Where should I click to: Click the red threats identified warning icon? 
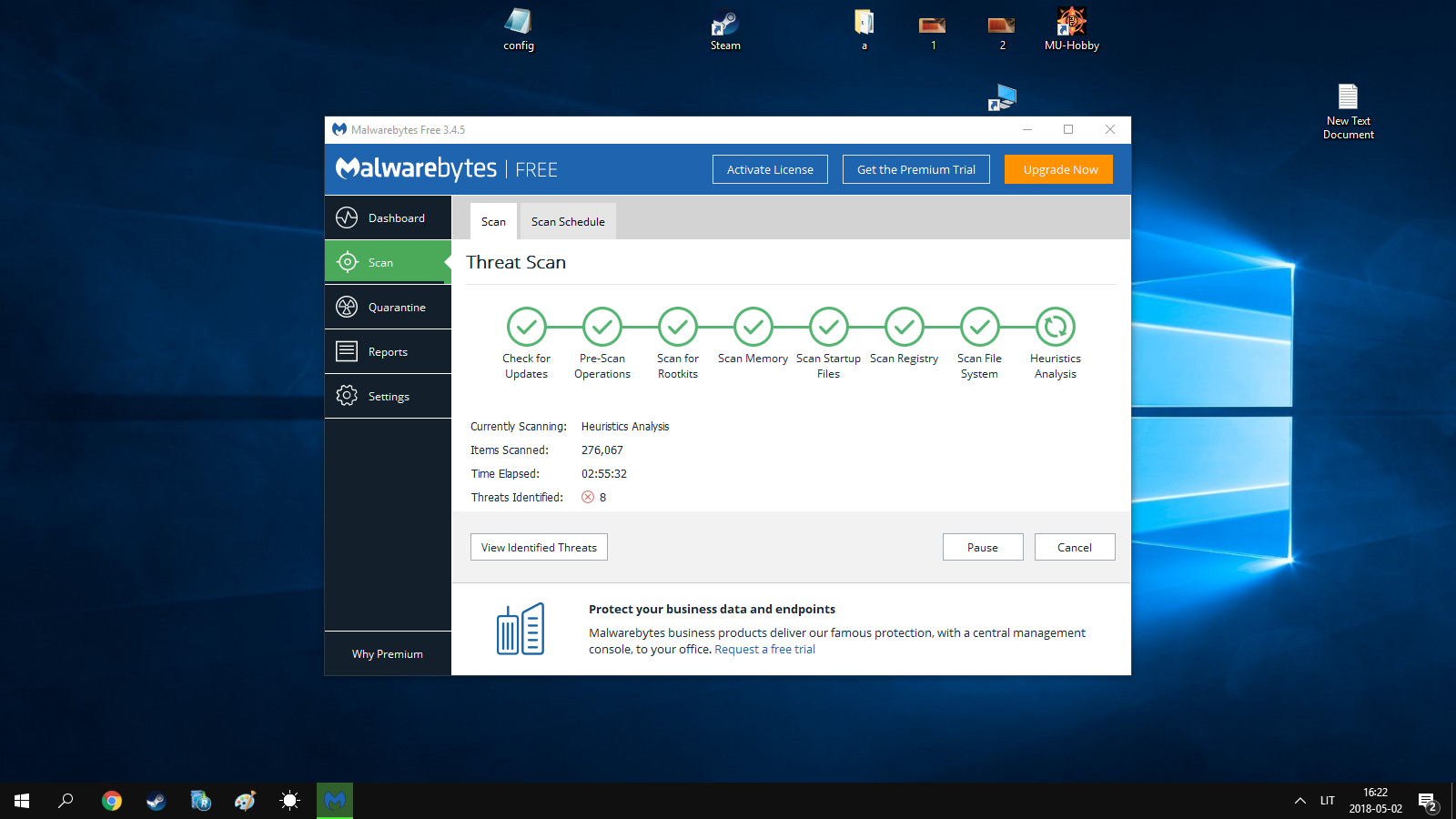(x=588, y=497)
